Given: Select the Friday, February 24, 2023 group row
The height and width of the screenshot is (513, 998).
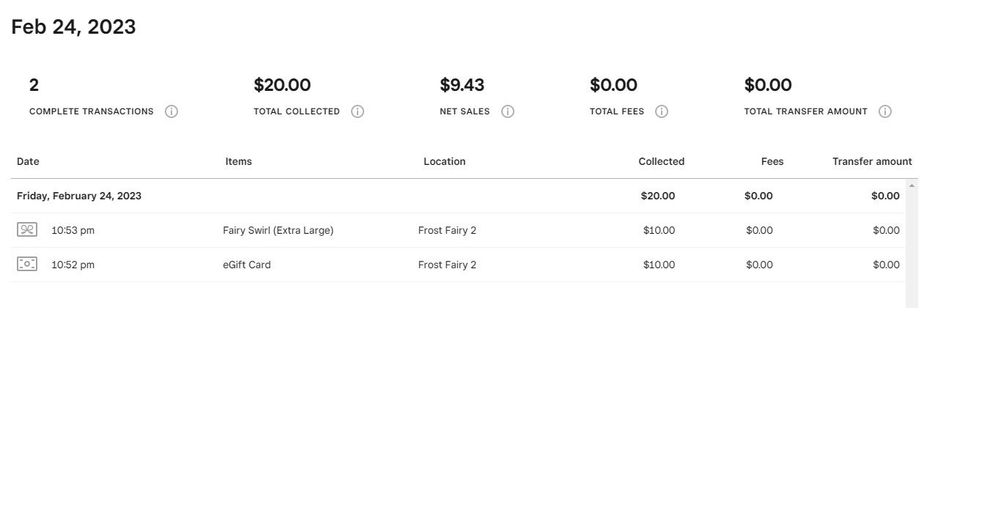Looking at the screenshot, I should (79, 196).
